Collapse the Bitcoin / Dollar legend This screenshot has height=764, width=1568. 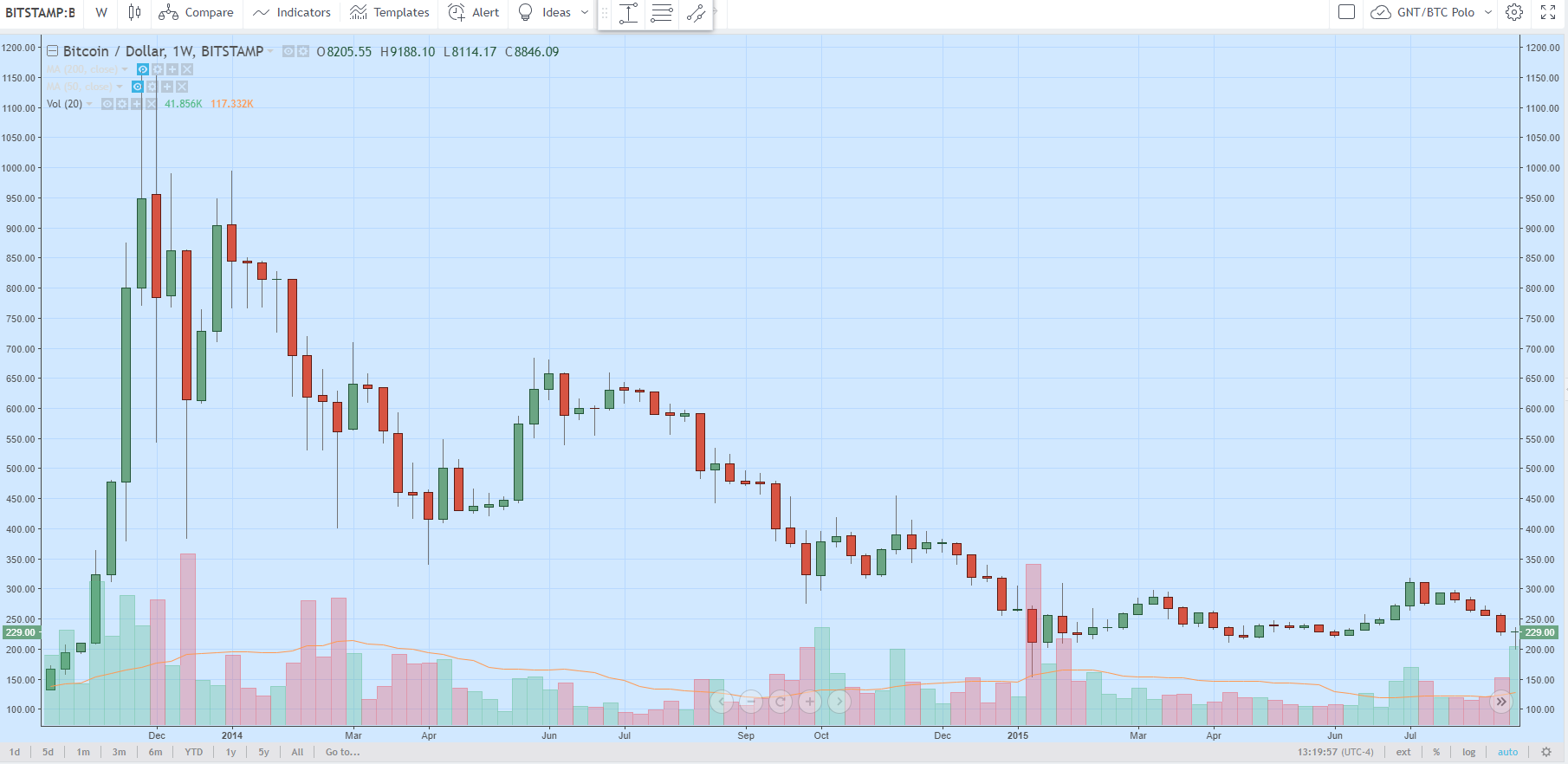point(53,51)
